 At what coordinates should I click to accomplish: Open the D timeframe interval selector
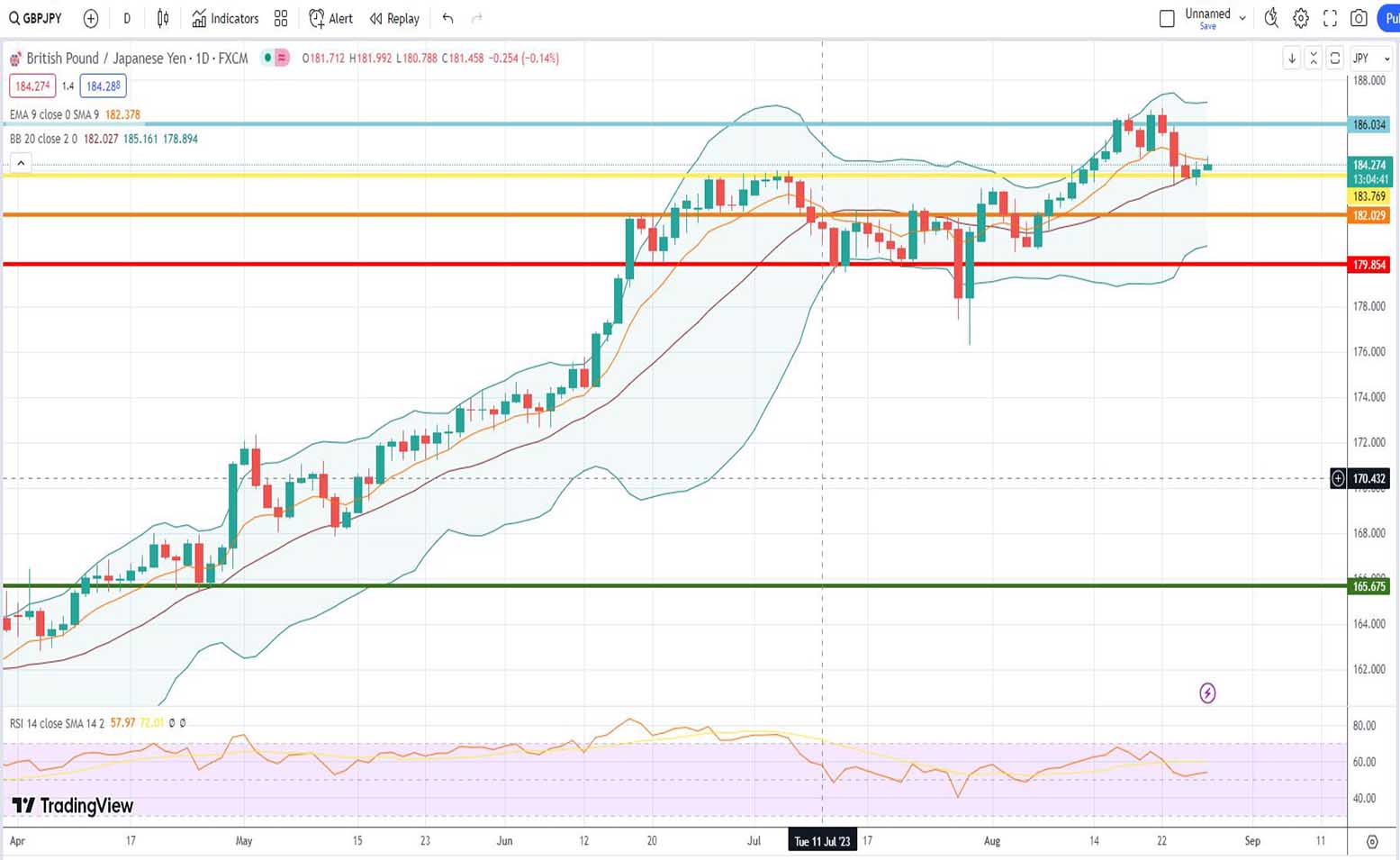point(127,18)
